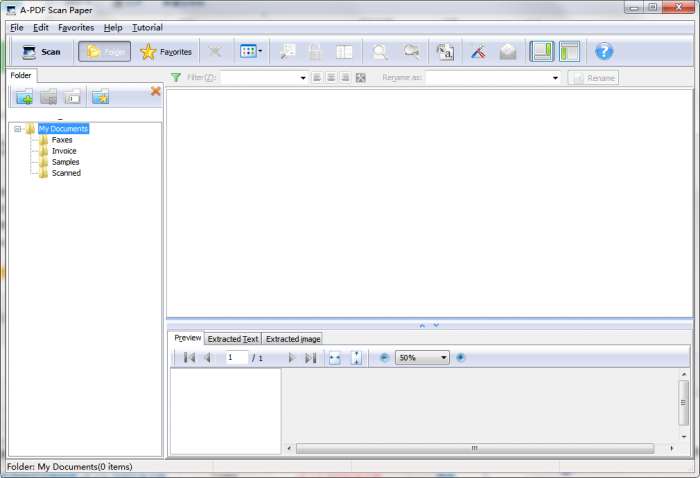
Task: Click the Scan button in the toolbar
Action: pos(41,52)
